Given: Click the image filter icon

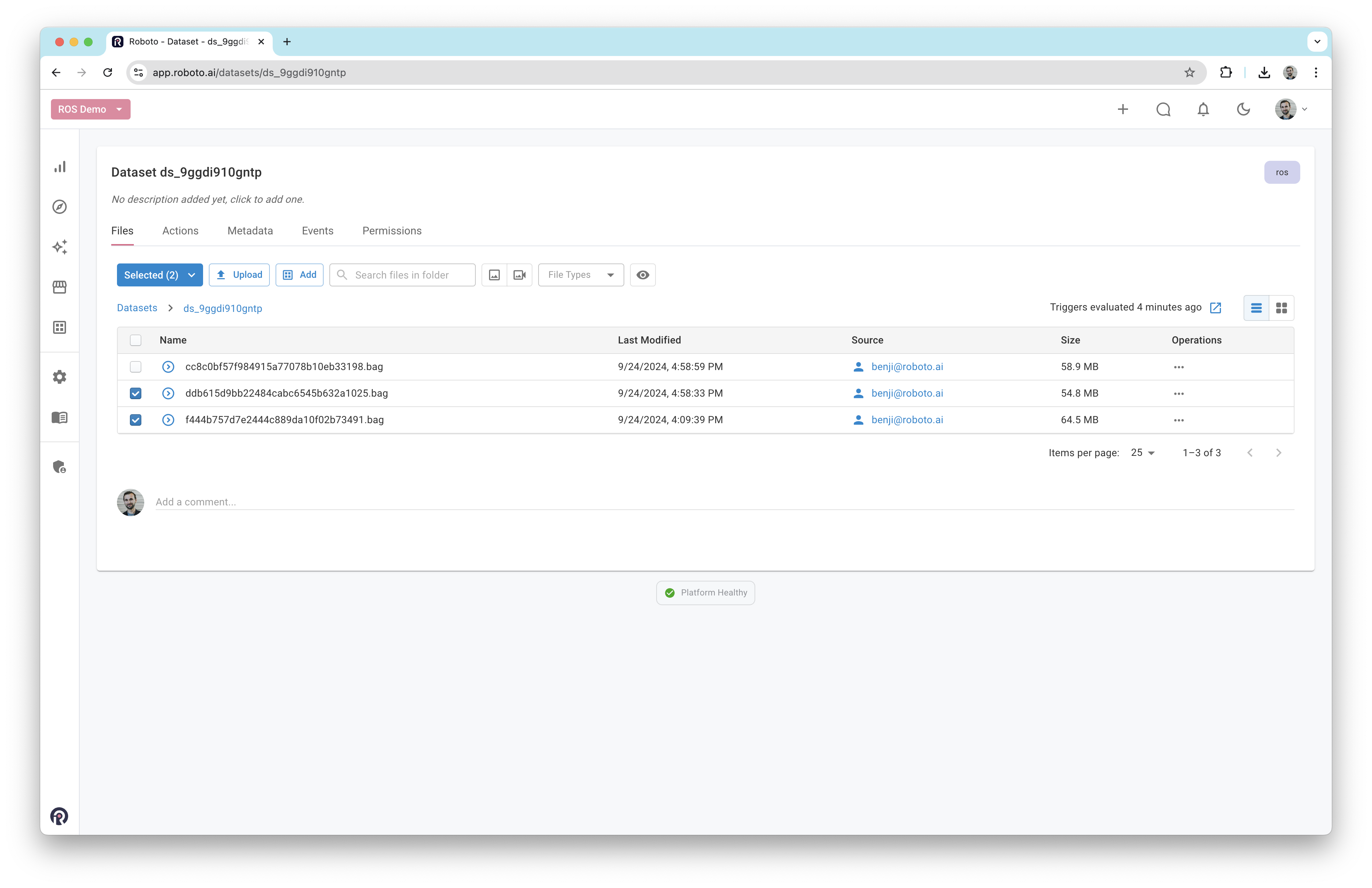Looking at the screenshot, I should [x=494, y=275].
